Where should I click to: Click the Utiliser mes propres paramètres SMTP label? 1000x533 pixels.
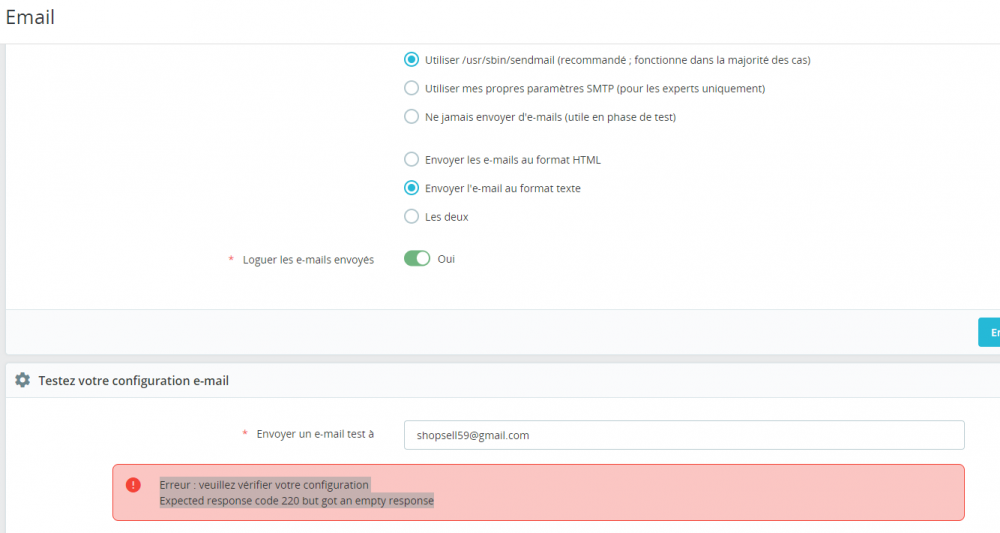[x=595, y=89]
